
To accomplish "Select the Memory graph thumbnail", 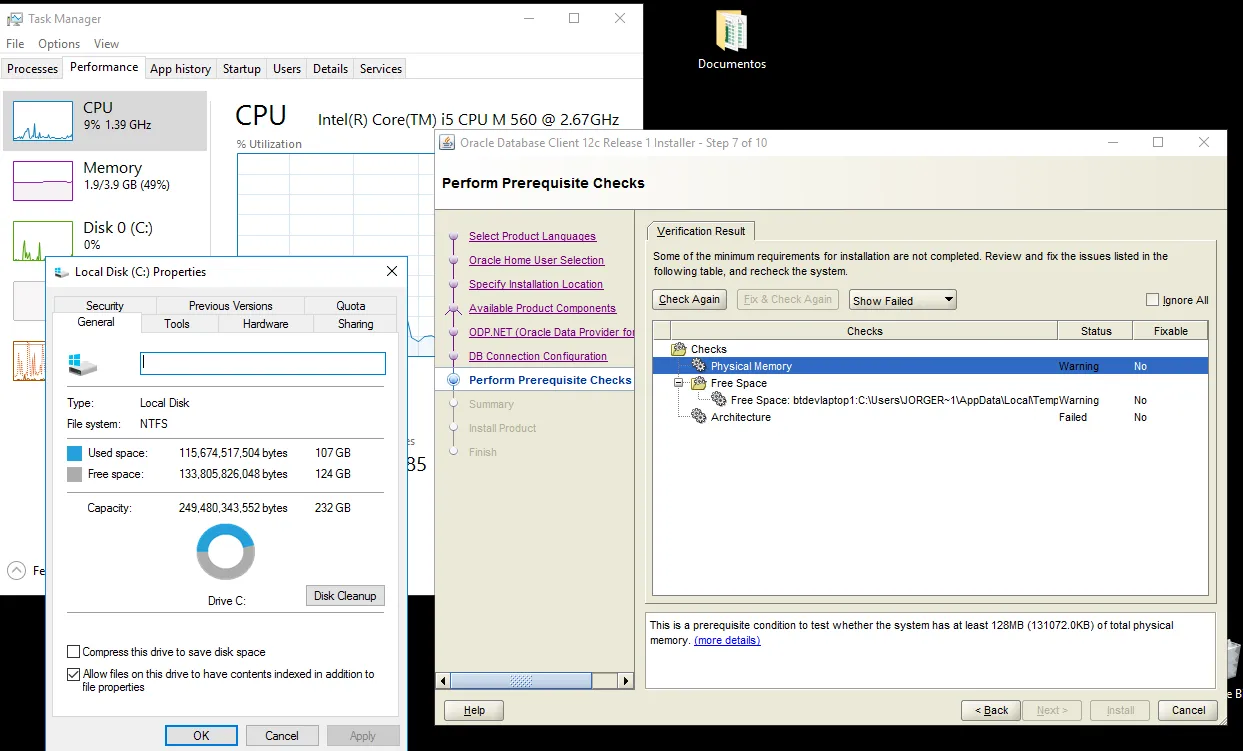I will (x=43, y=181).
